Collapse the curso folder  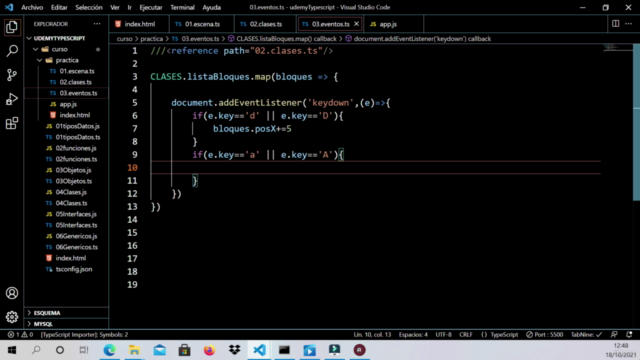(x=36, y=49)
